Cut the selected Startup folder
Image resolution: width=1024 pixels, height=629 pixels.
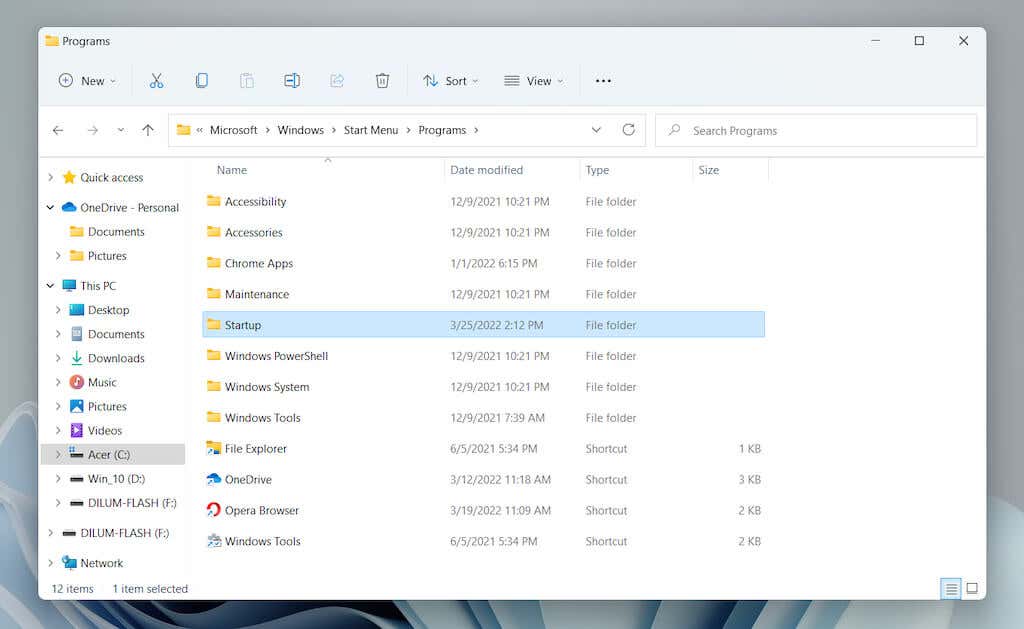pos(156,80)
